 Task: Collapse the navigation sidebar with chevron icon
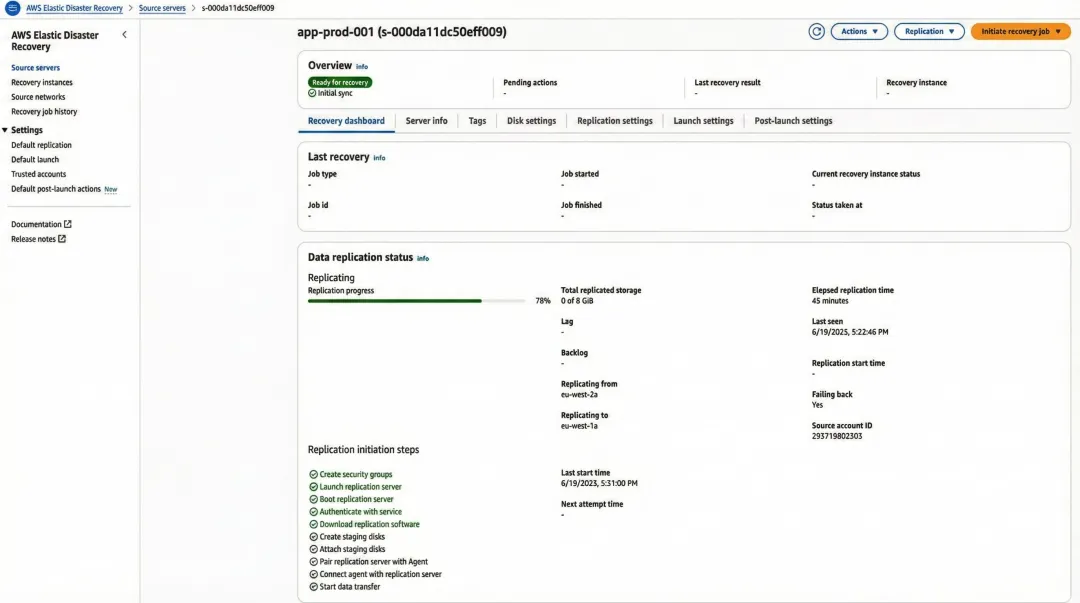click(124, 34)
